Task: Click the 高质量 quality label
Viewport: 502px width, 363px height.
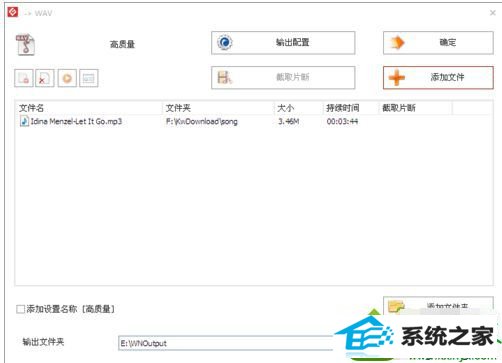Action: 122,44
